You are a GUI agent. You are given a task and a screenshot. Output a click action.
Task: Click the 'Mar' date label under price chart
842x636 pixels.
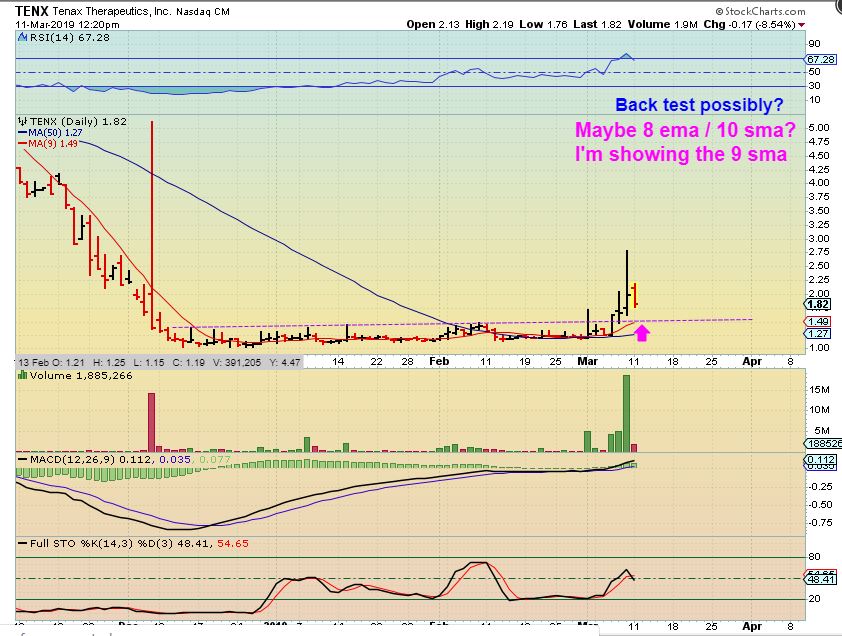(587, 362)
